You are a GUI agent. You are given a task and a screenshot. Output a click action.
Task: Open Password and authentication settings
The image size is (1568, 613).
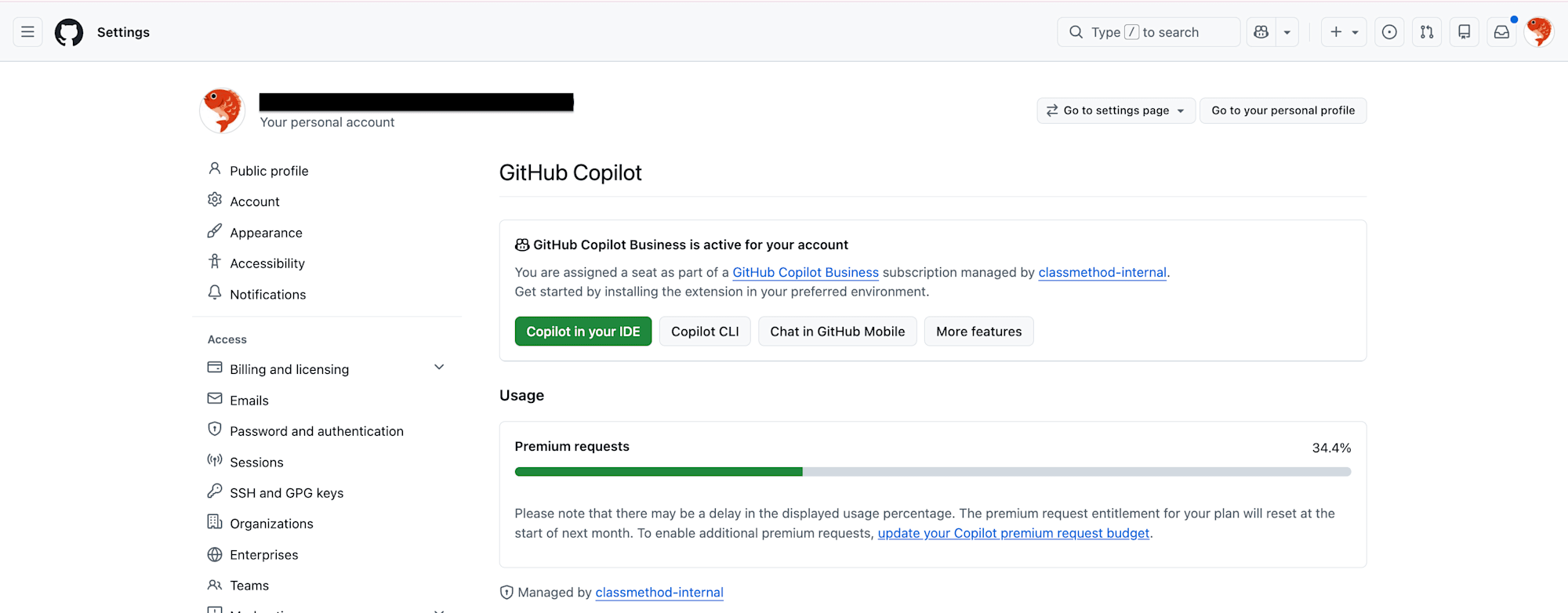pos(316,431)
